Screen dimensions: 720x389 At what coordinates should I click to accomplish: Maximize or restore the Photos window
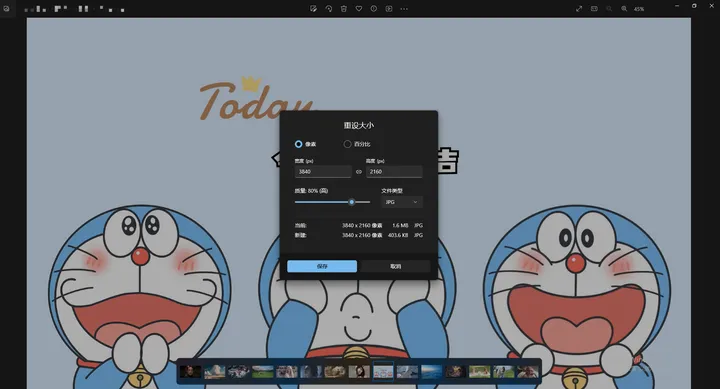pos(694,6)
